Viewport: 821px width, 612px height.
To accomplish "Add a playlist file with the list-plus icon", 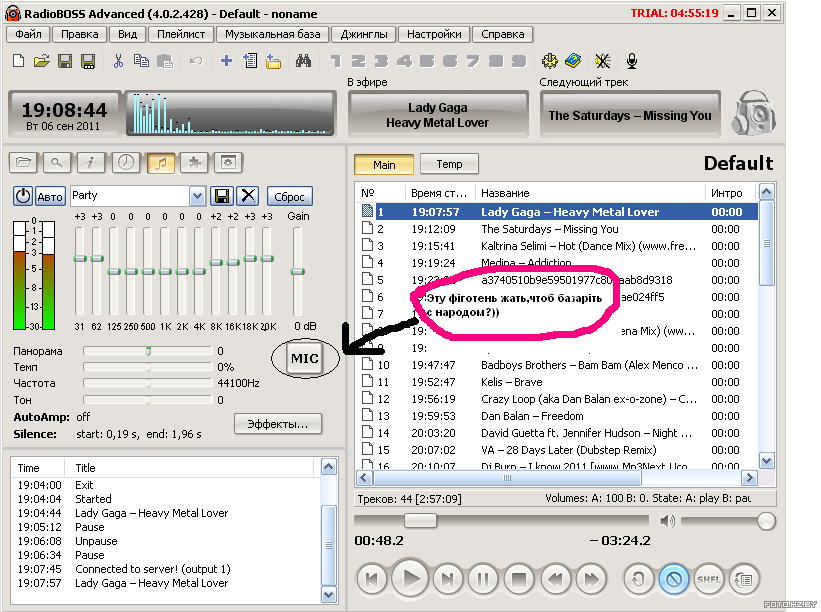I will coord(250,61).
